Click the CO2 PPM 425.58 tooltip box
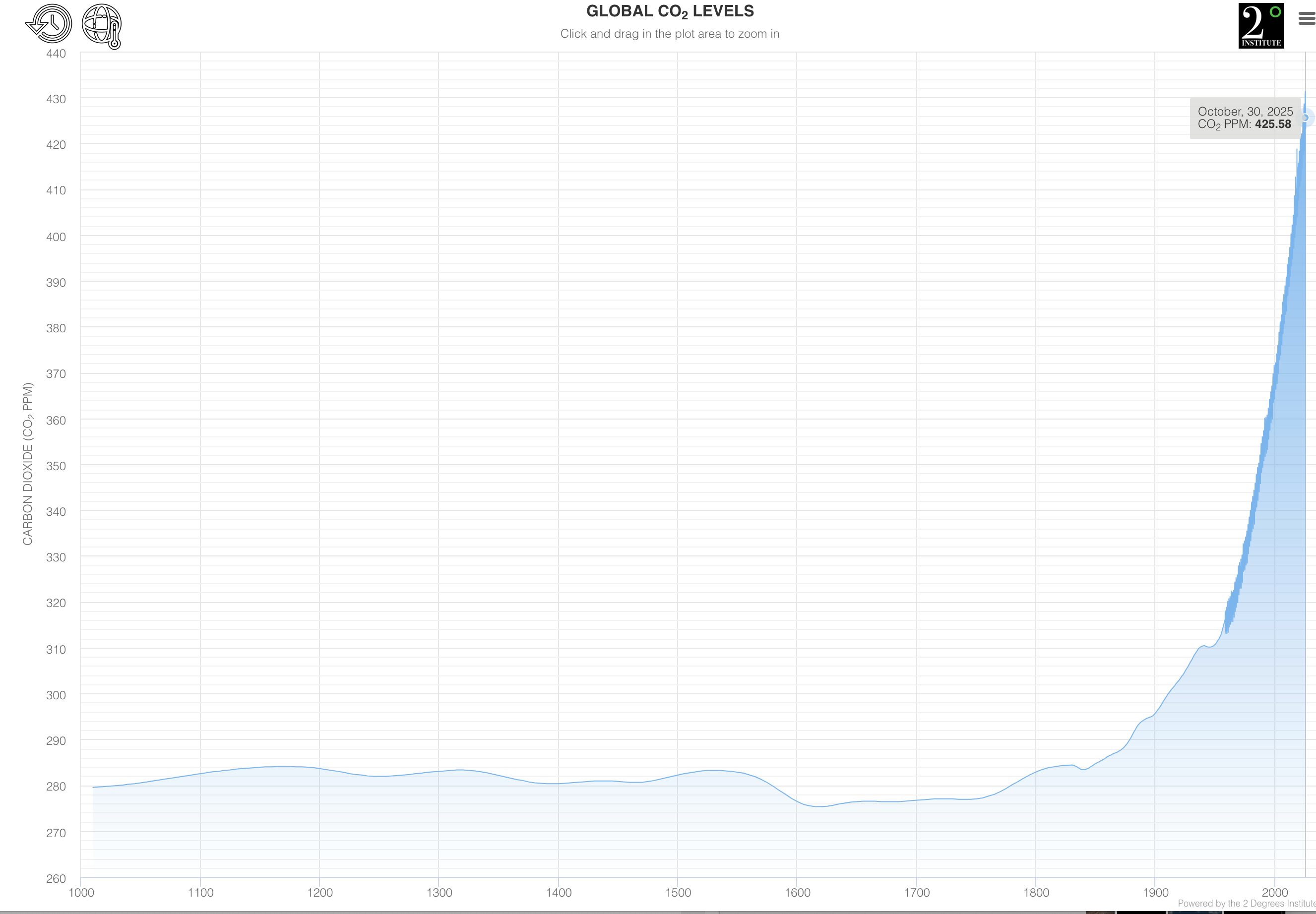 [x=1245, y=118]
